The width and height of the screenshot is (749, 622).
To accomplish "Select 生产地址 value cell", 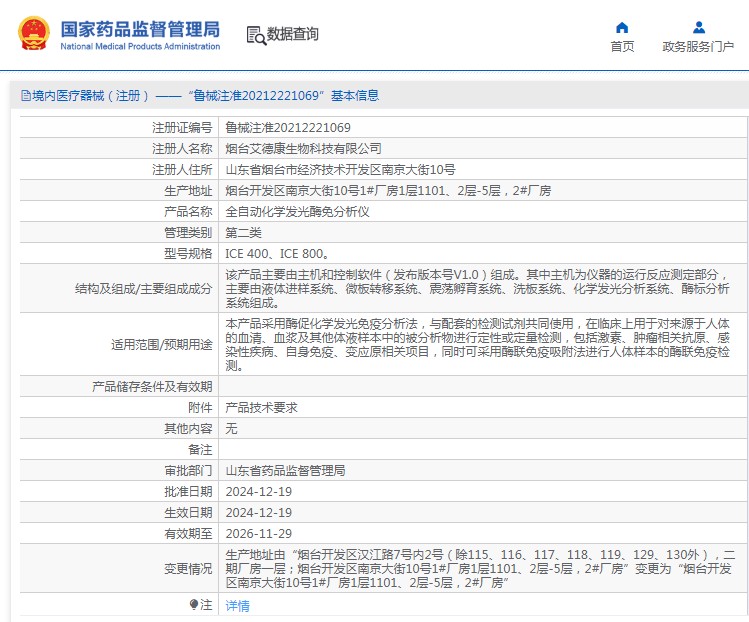I will 388,191.
